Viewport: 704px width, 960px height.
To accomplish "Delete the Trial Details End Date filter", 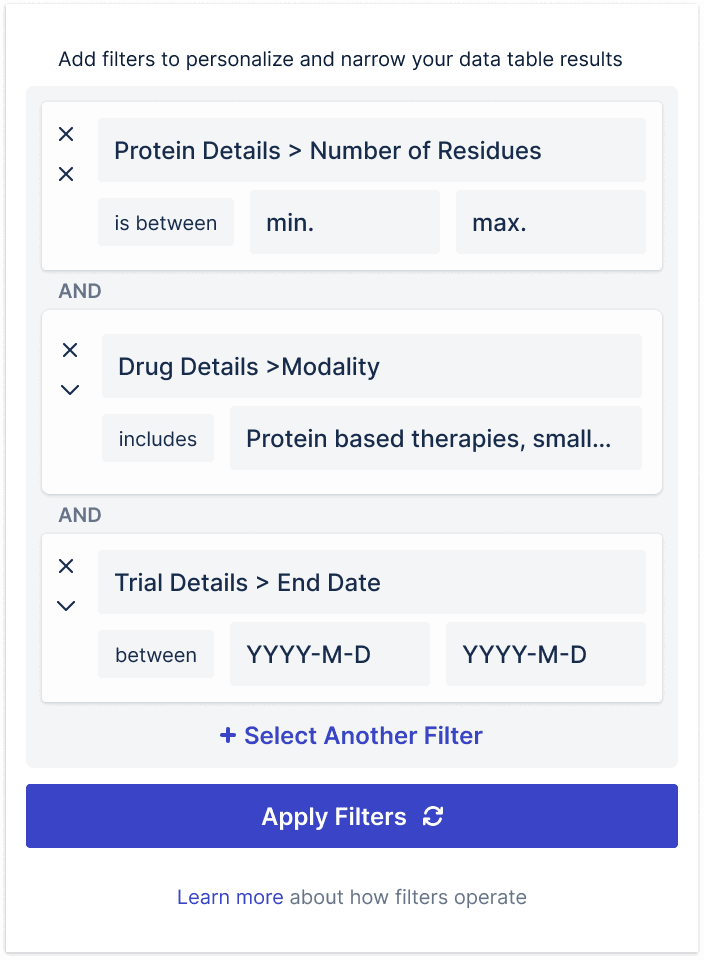I will (x=66, y=566).
